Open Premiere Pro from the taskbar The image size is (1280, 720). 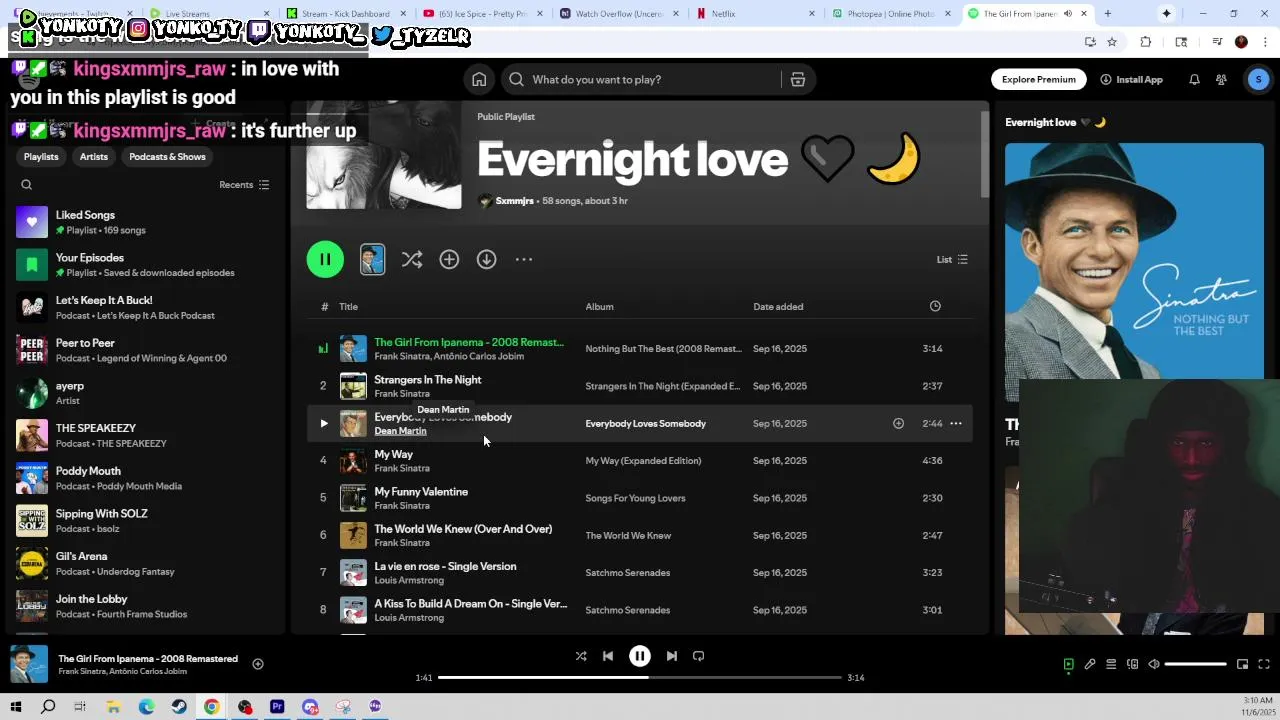click(277, 707)
